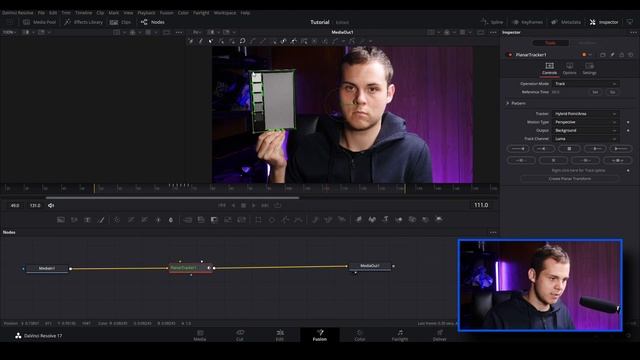
Task: Select the Modifiers tab in Inspector
Action: (x=587, y=43)
